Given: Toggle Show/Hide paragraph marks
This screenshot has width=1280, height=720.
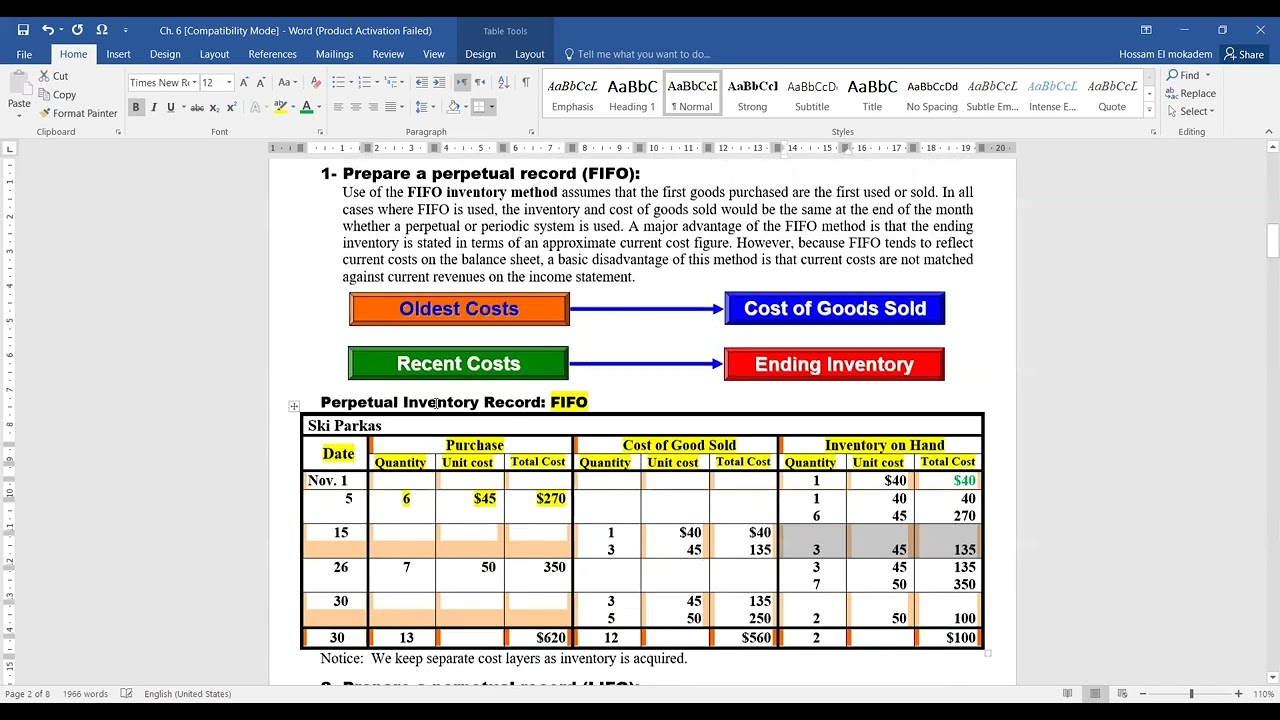Looking at the screenshot, I should coord(526,82).
